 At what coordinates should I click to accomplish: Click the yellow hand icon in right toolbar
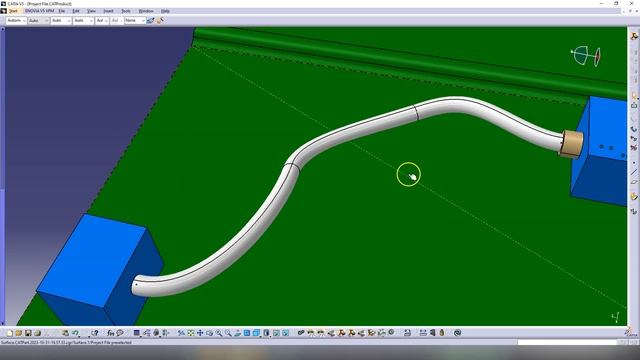pyautogui.click(x=634, y=197)
